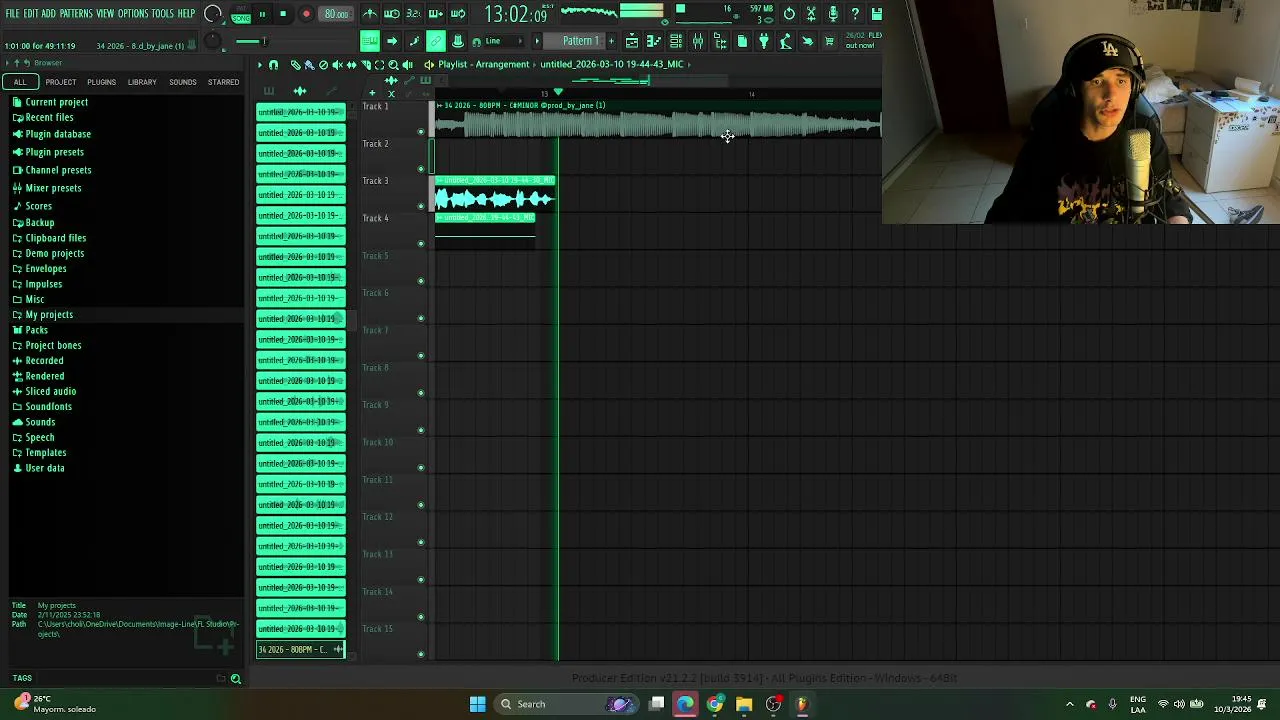Toggle the loop recording icon
Image resolution: width=1280 pixels, height=720 pixels.
(457, 14)
